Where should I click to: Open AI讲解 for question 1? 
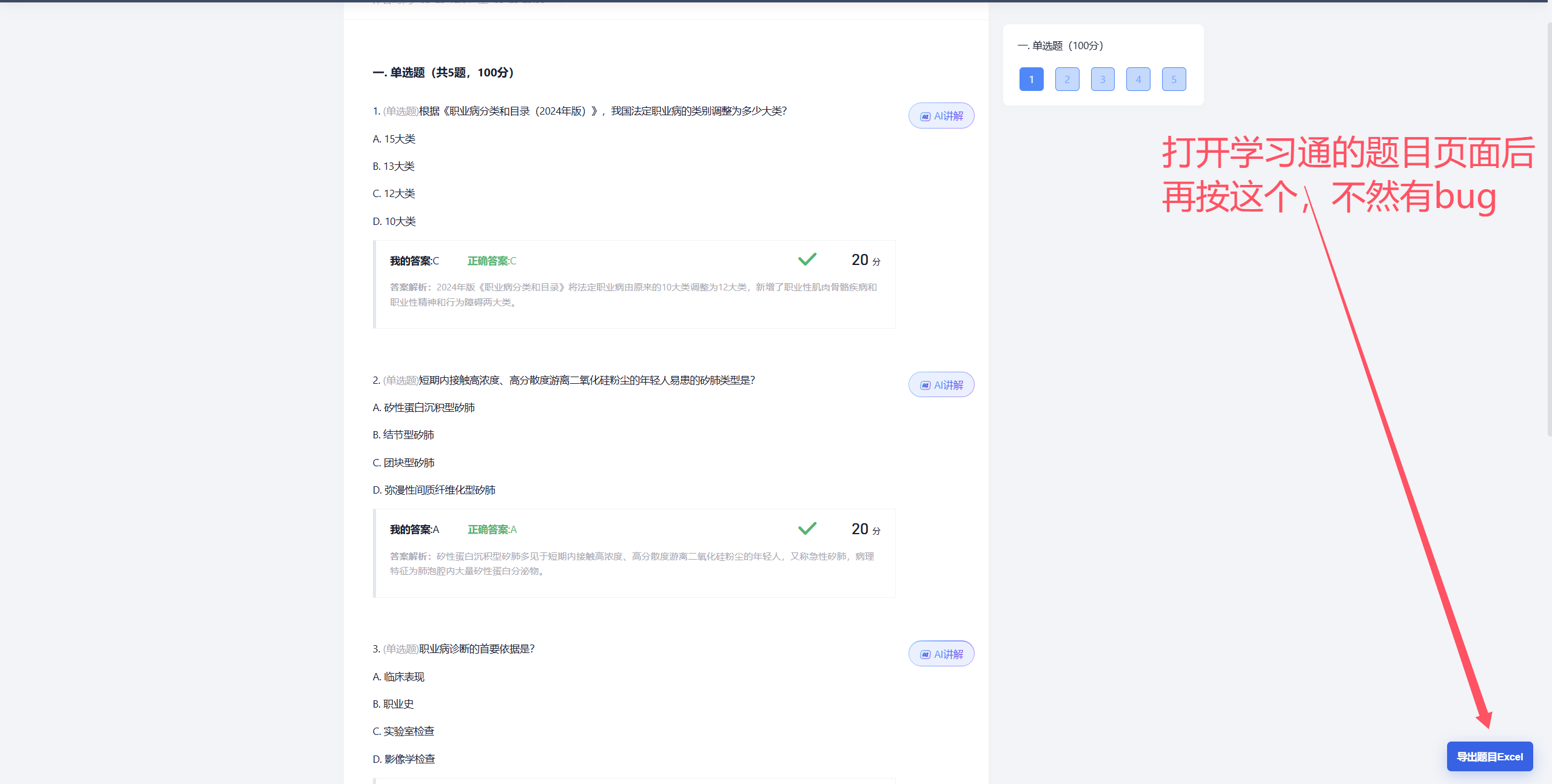click(x=941, y=116)
